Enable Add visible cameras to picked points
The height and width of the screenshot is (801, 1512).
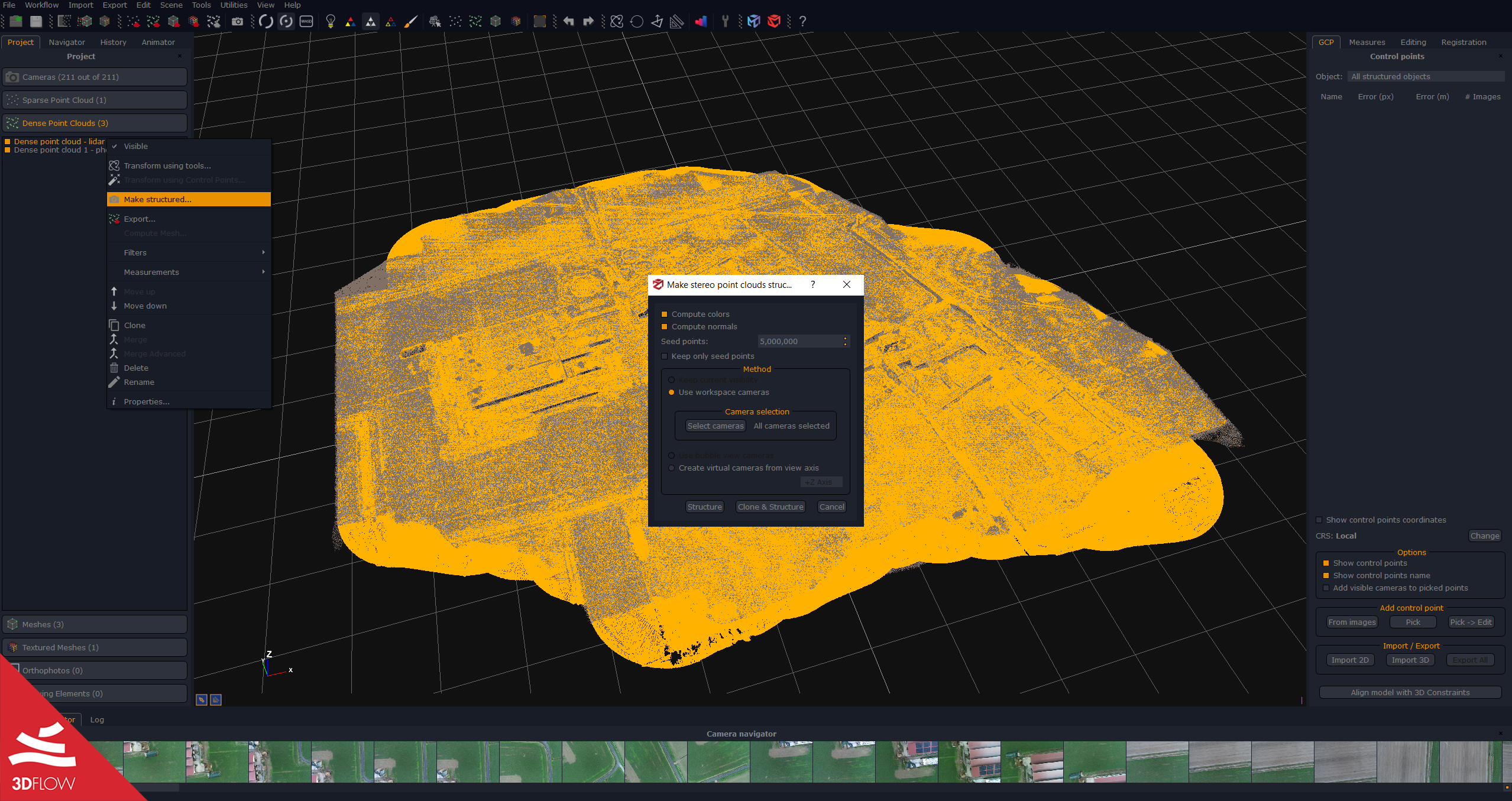coord(1326,588)
